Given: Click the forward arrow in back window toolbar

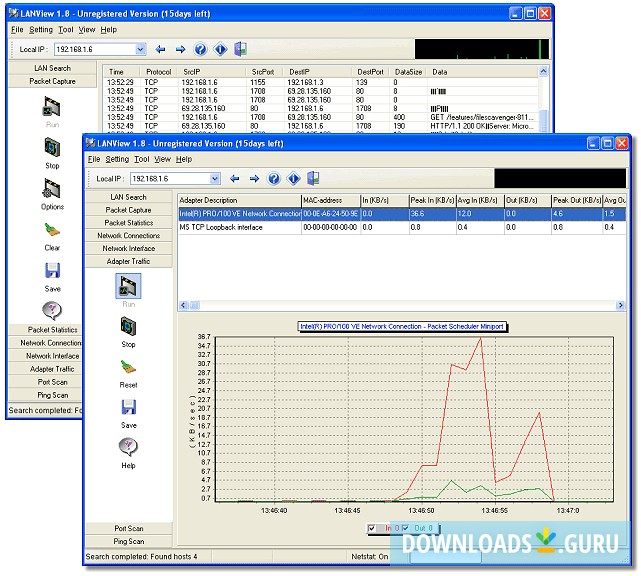Looking at the screenshot, I should pos(180,49).
